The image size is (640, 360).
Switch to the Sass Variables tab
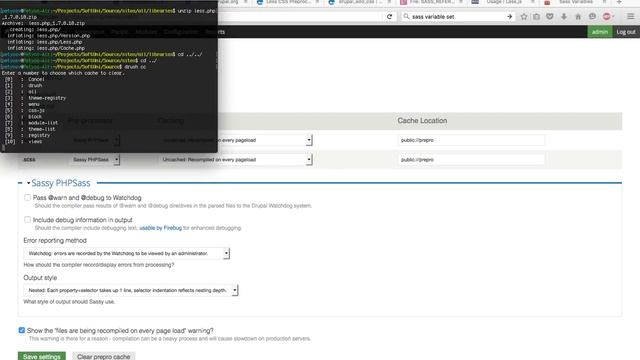click(576, 2)
